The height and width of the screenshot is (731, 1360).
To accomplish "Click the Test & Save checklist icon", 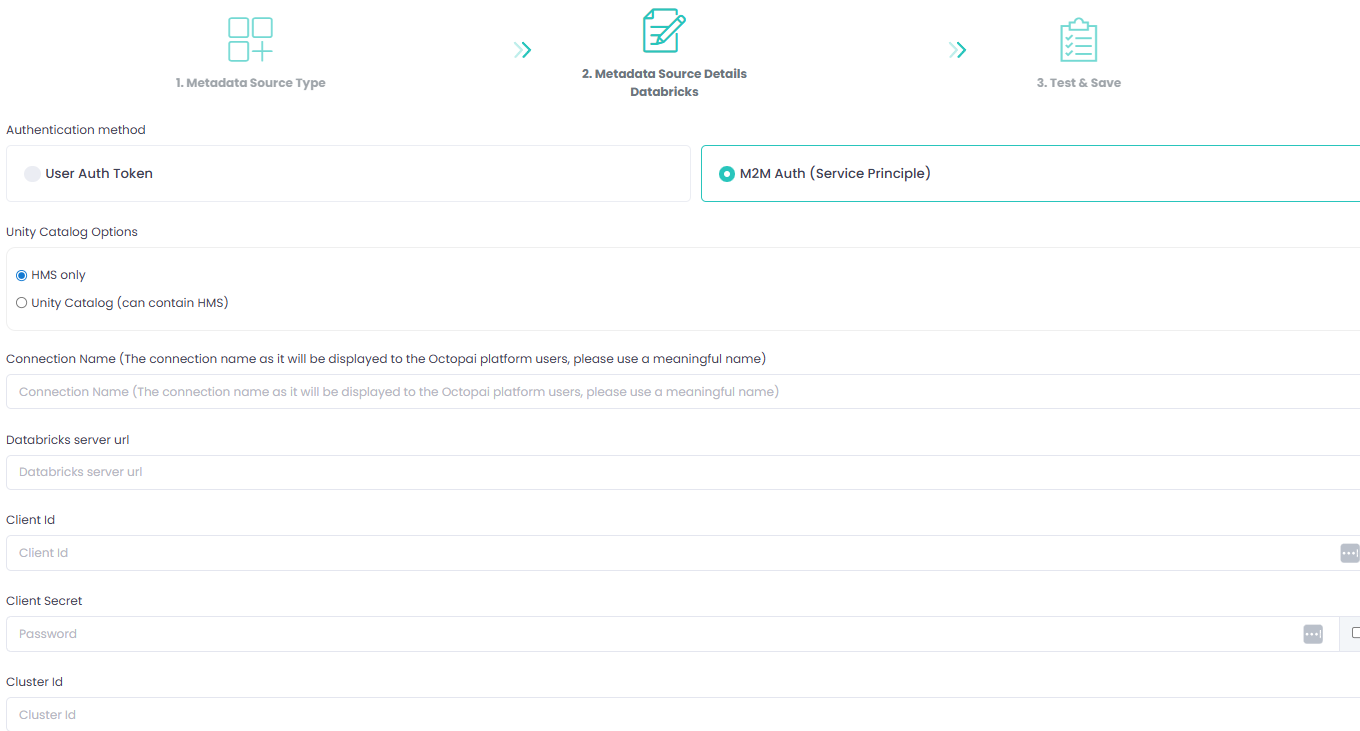I will point(1078,38).
